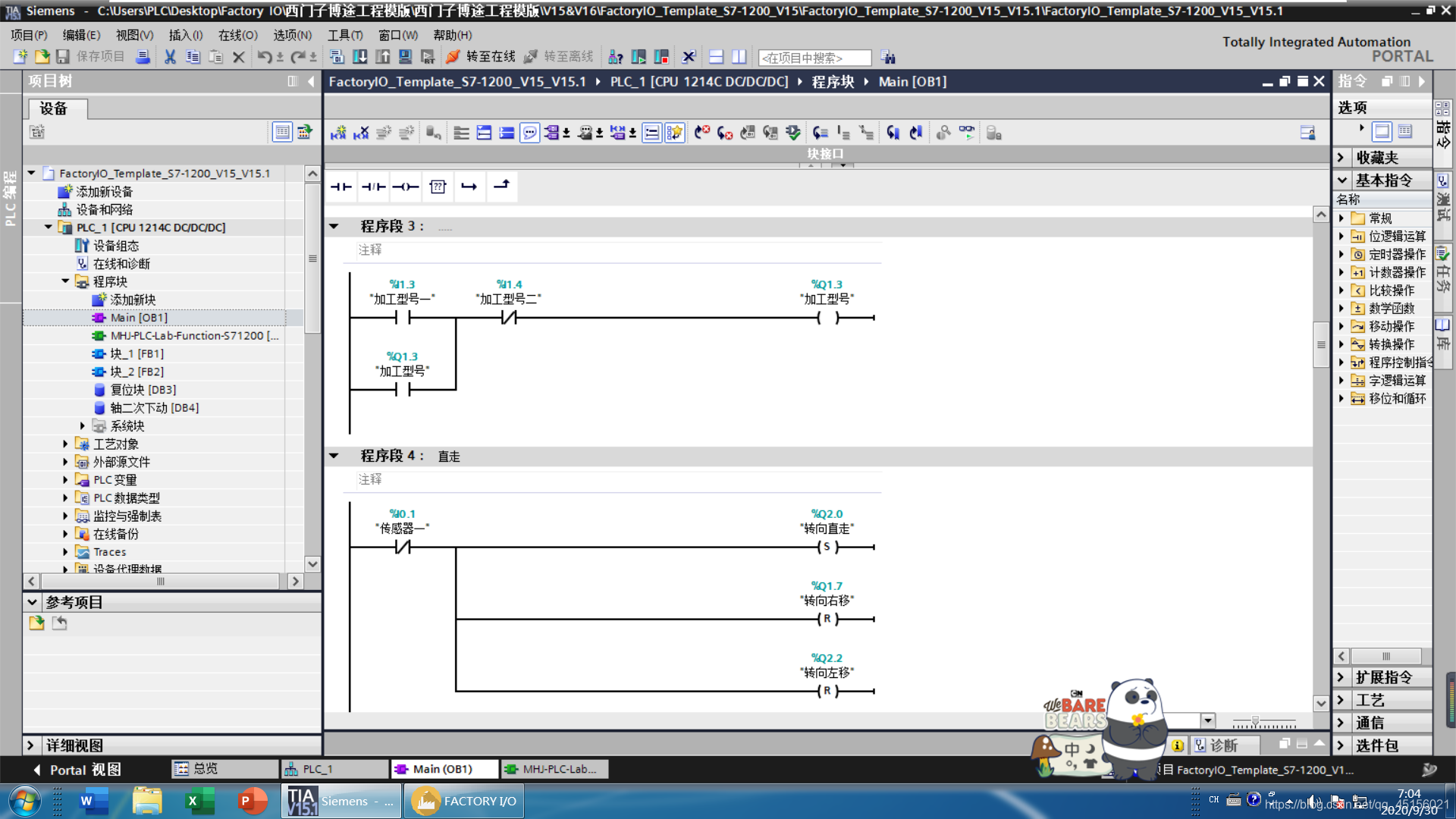The height and width of the screenshot is (819, 1456).
Task: Collapse 程序段 3 network
Action: coord(334,226)
